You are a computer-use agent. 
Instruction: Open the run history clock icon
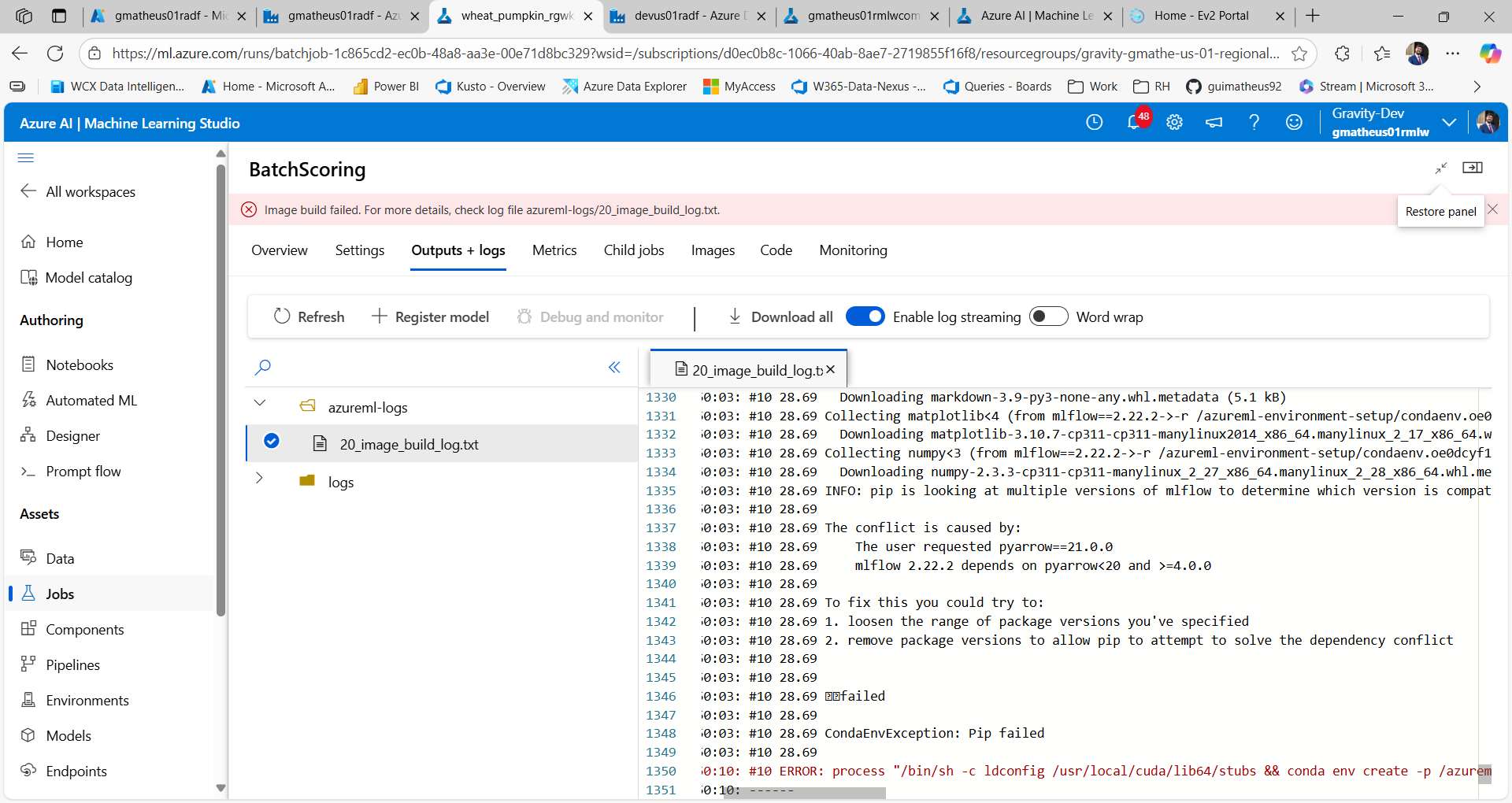1094,122
